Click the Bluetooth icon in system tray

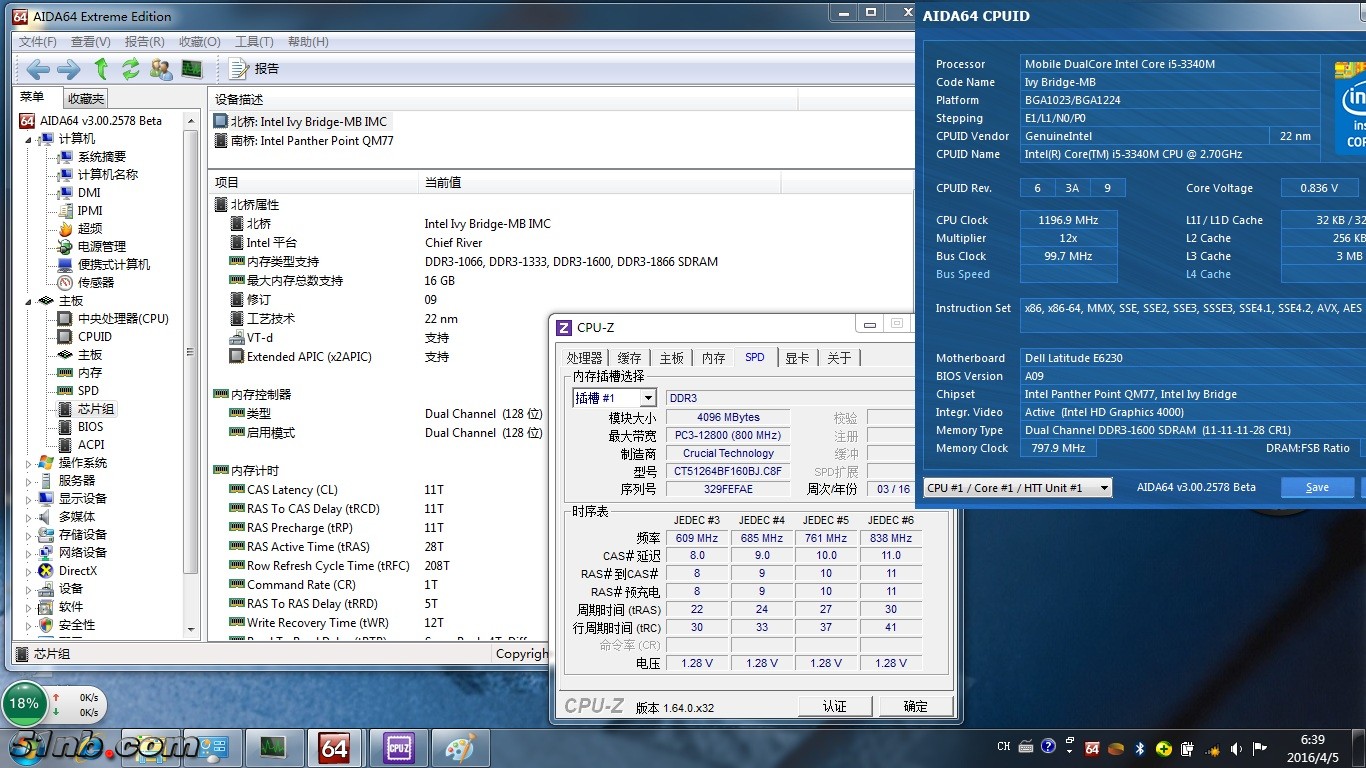[1140, 747]
